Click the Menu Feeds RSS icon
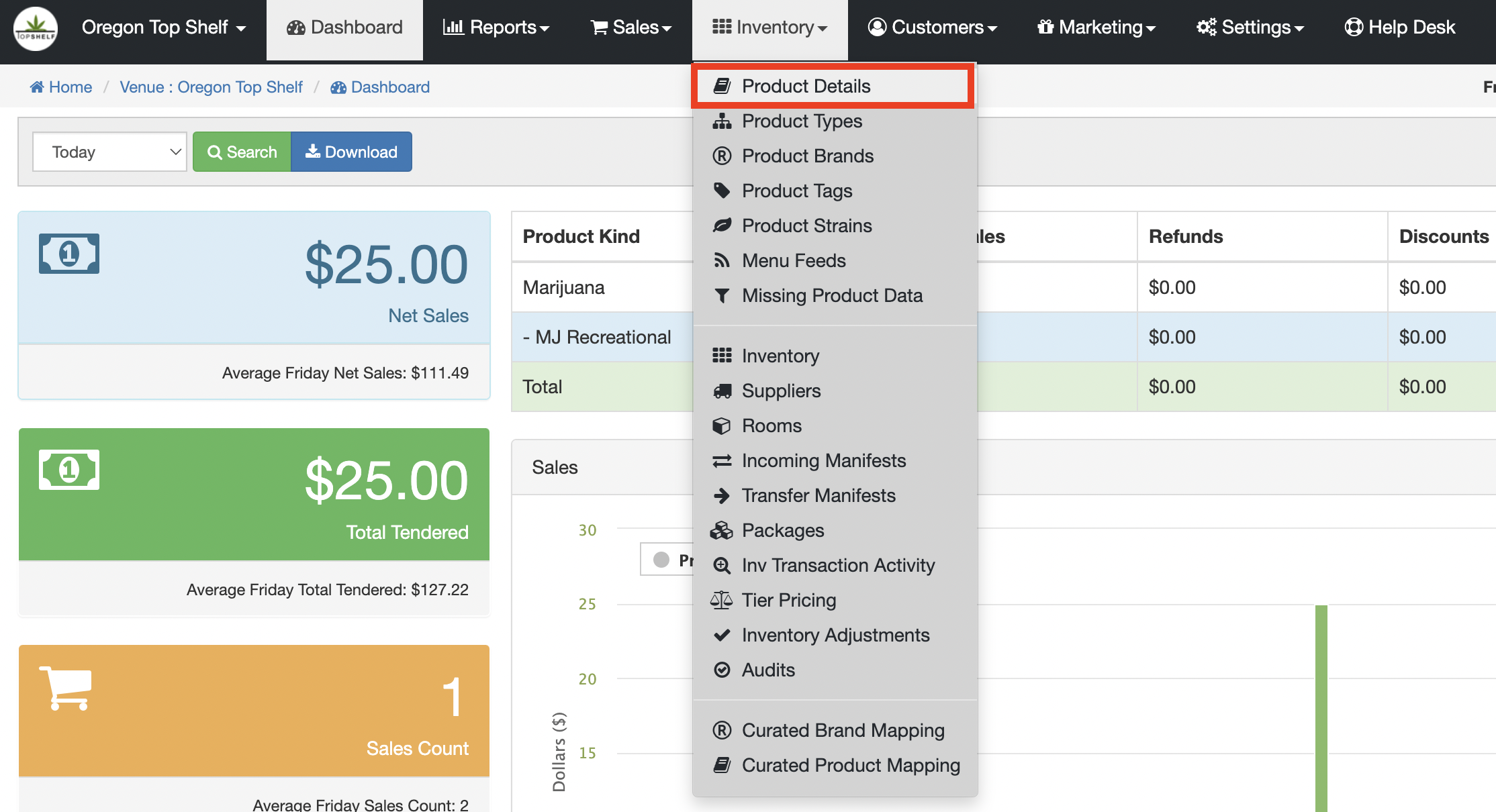Viewport: 1496px width, 812px height. 722,260
